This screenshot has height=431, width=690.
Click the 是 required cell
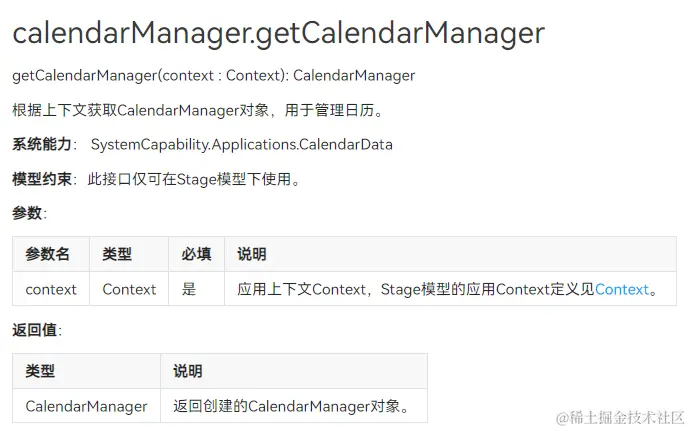click(x=189, y=289)
